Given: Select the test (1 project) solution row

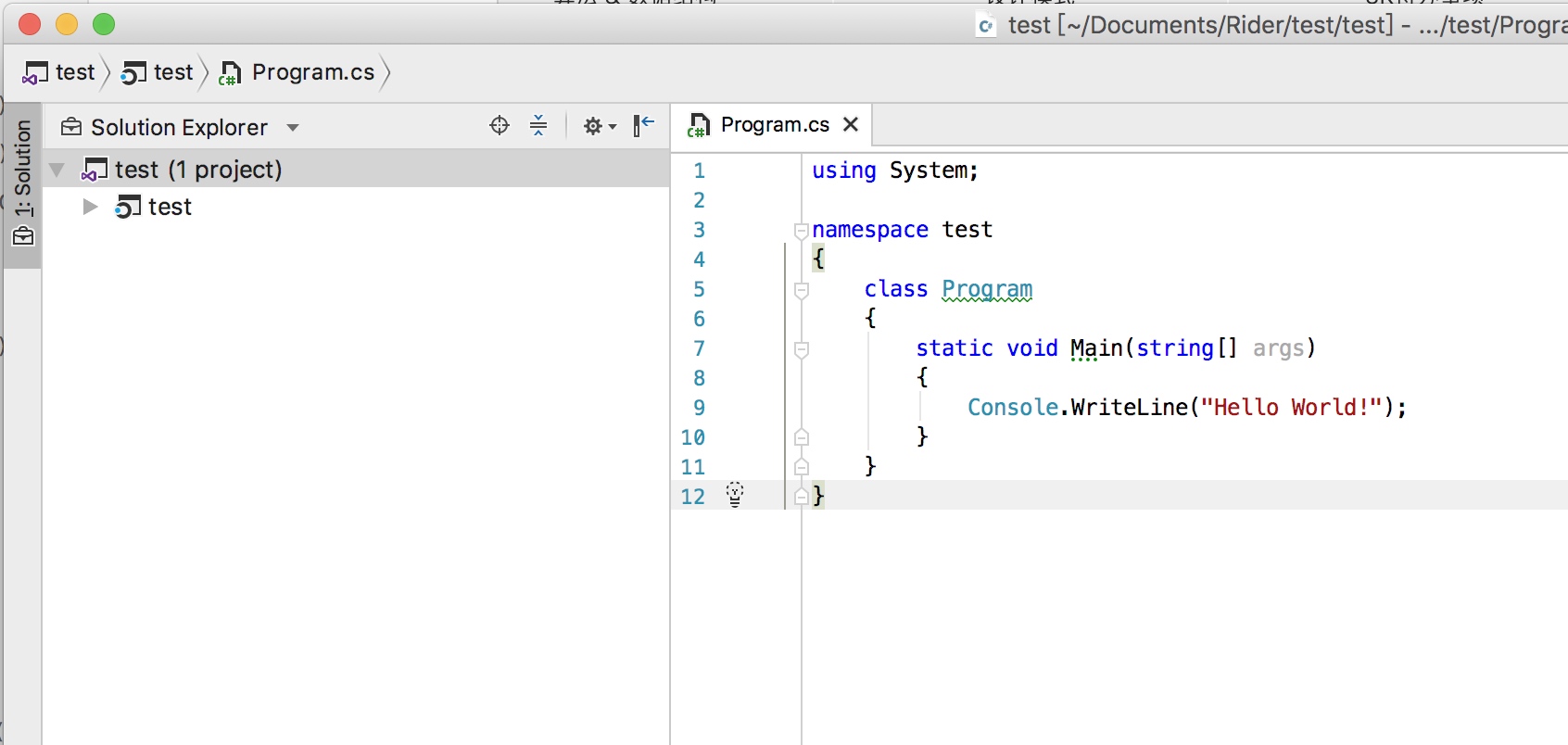Looking at the screenshot, I should coord(356,170).
